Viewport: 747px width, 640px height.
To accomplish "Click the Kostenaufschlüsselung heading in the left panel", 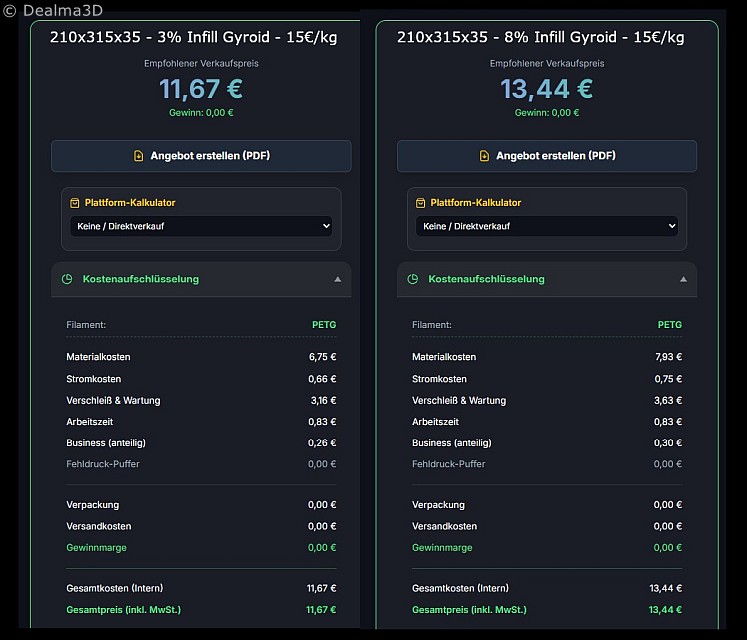I will (140, 279).
